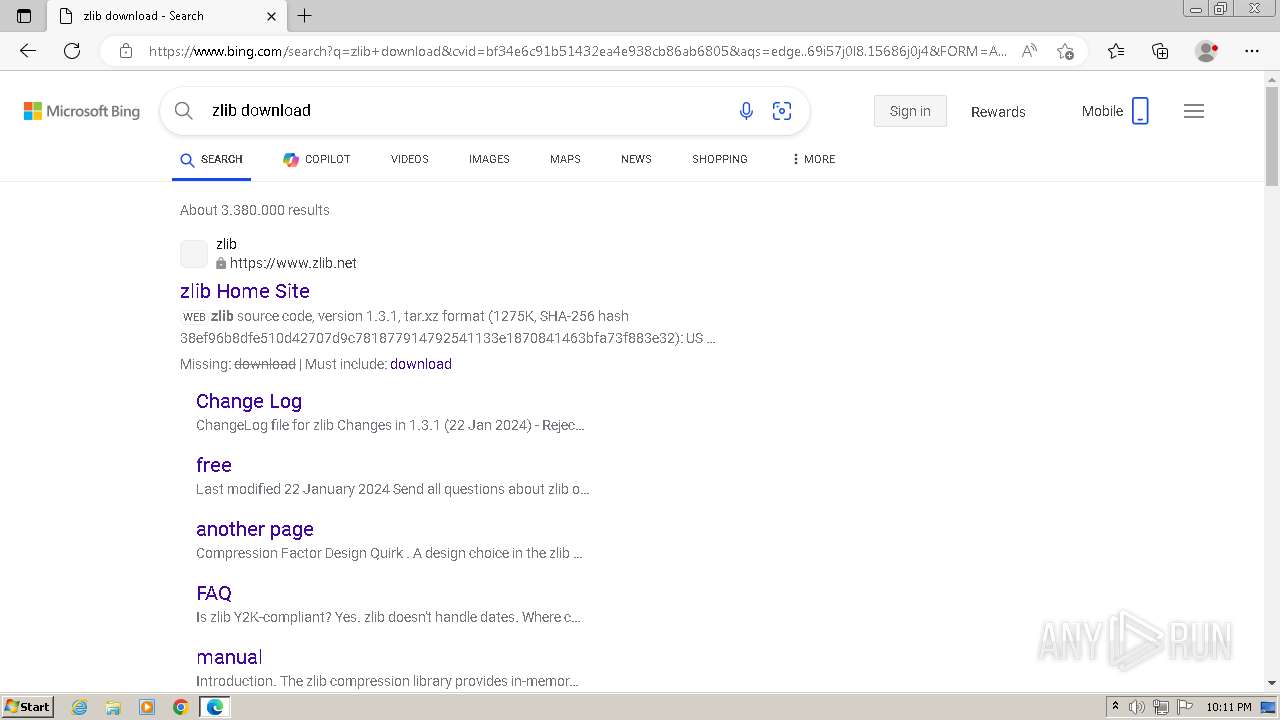
Task: Start voice search with microphone
Action: (x=746, y=111)
